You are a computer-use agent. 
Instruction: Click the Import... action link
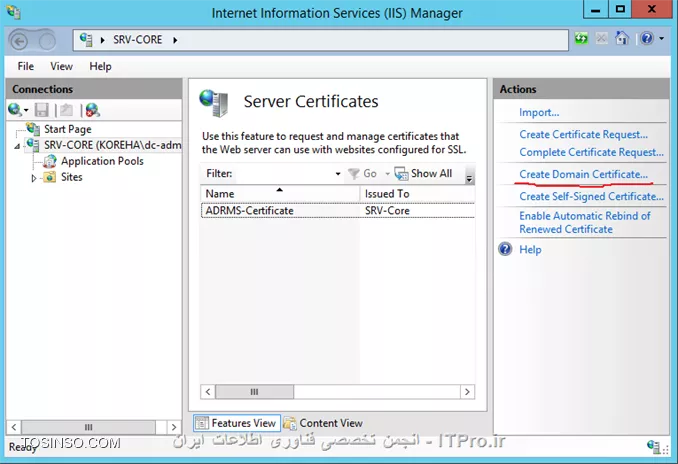539,112
